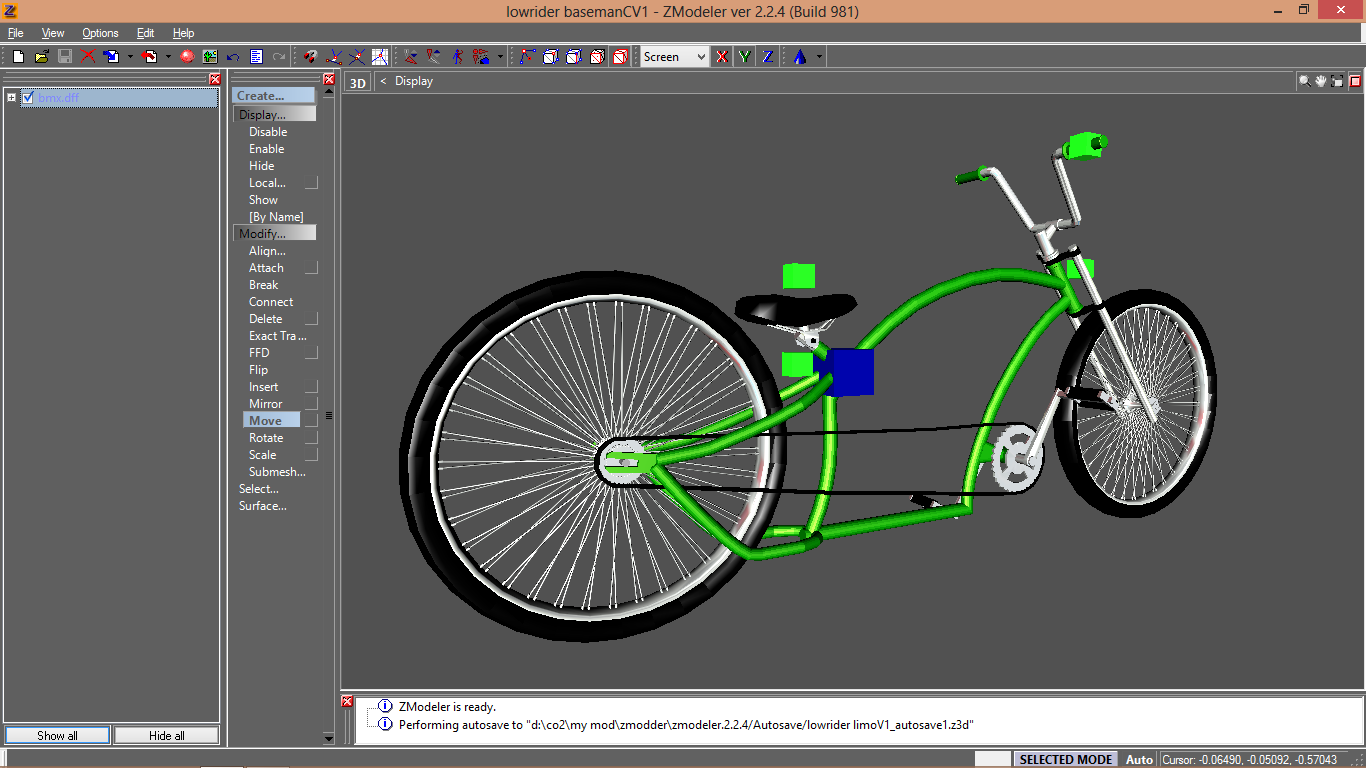Click the Show all button
The width and height of the screenshot is (1366, 768).
click(x=57, y=735)
